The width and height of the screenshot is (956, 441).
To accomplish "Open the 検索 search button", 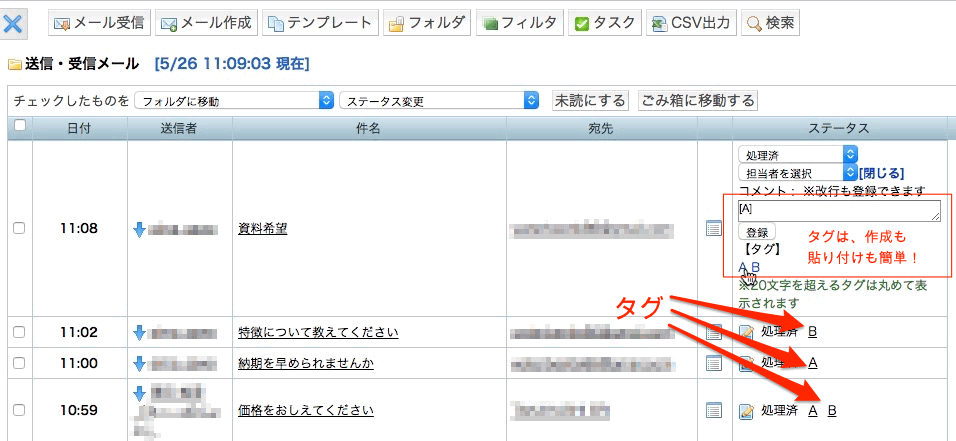I will point(771,23).
